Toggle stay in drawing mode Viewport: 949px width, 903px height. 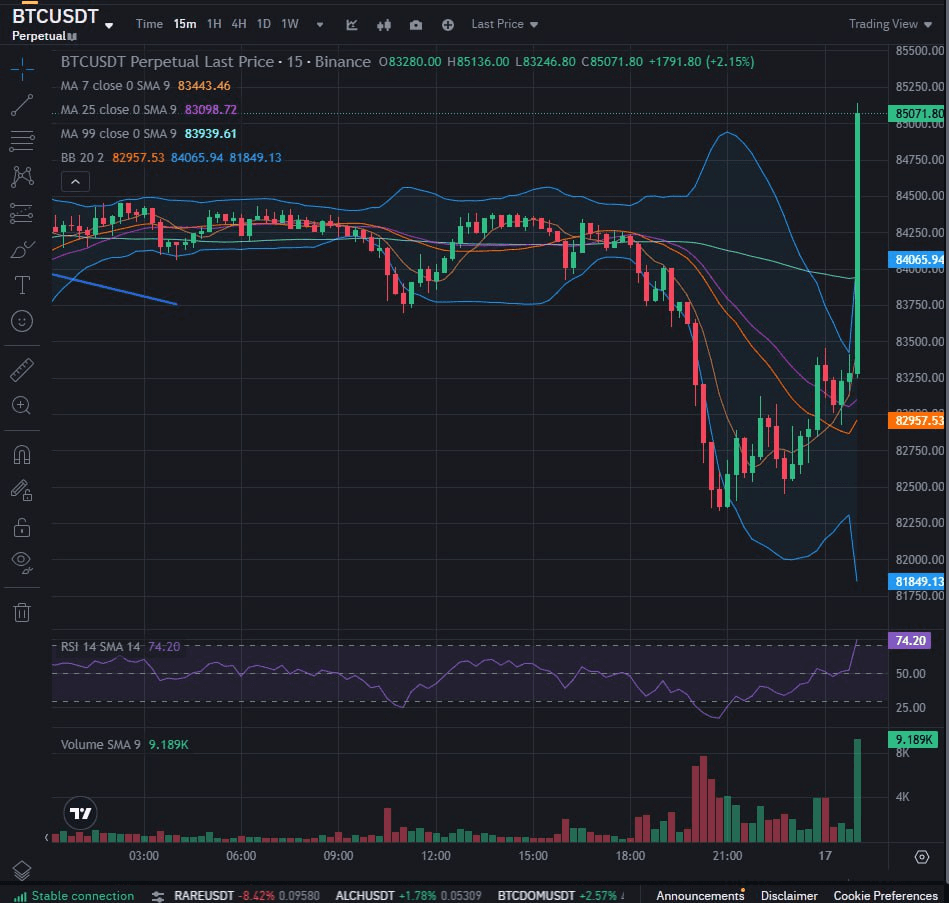click(22, 491)
